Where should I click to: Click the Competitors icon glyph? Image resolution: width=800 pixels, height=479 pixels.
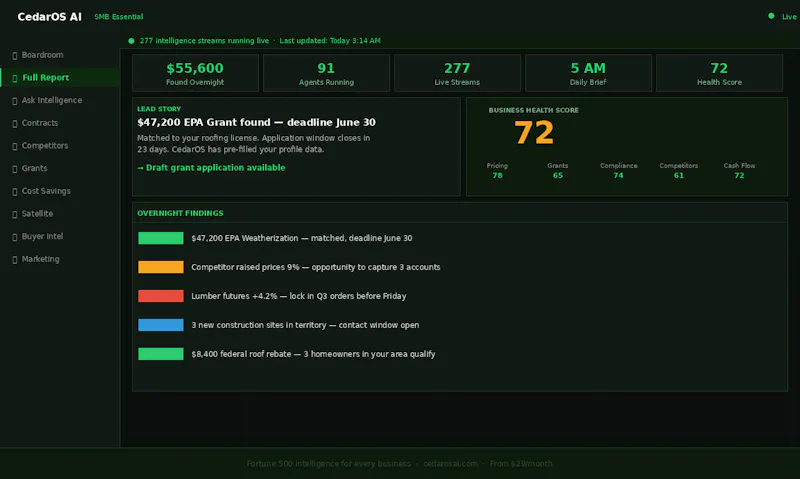(15, 146)
